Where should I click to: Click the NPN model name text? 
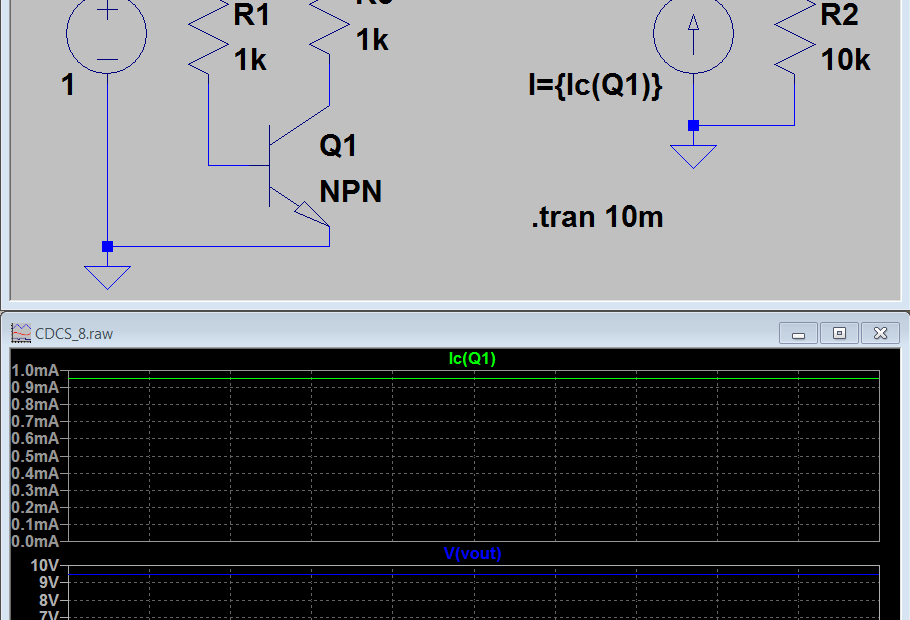[351, 192]
